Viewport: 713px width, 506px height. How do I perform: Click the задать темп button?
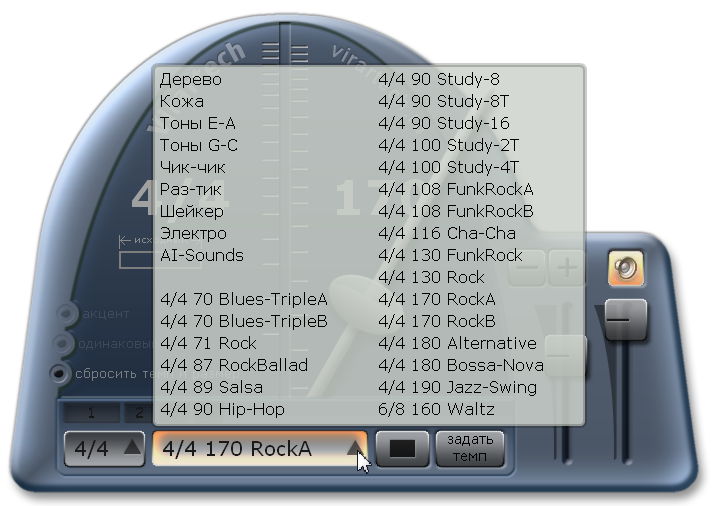point(470,449)
